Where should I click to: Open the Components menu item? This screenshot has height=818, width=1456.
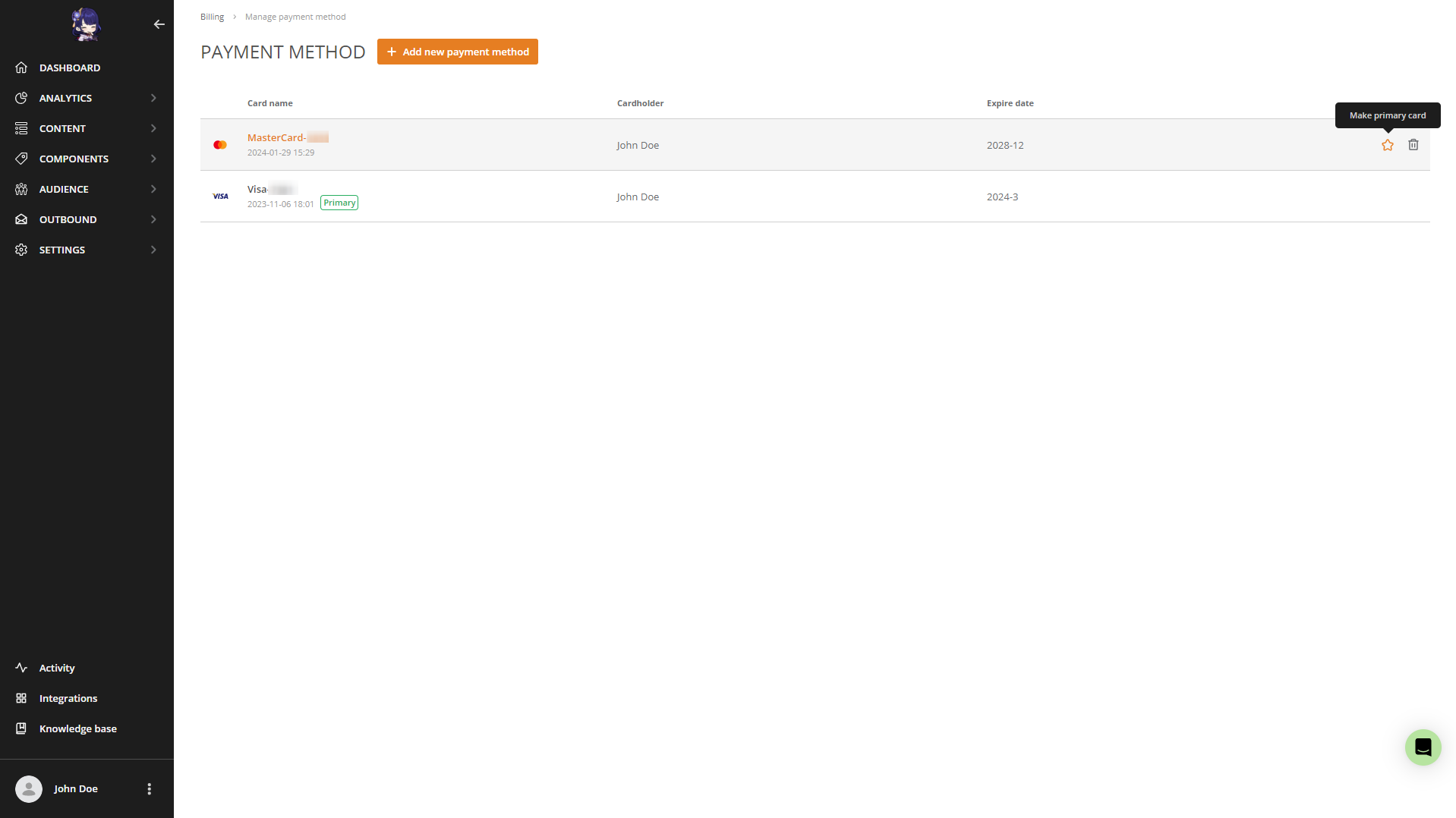(x=74, y=159)
